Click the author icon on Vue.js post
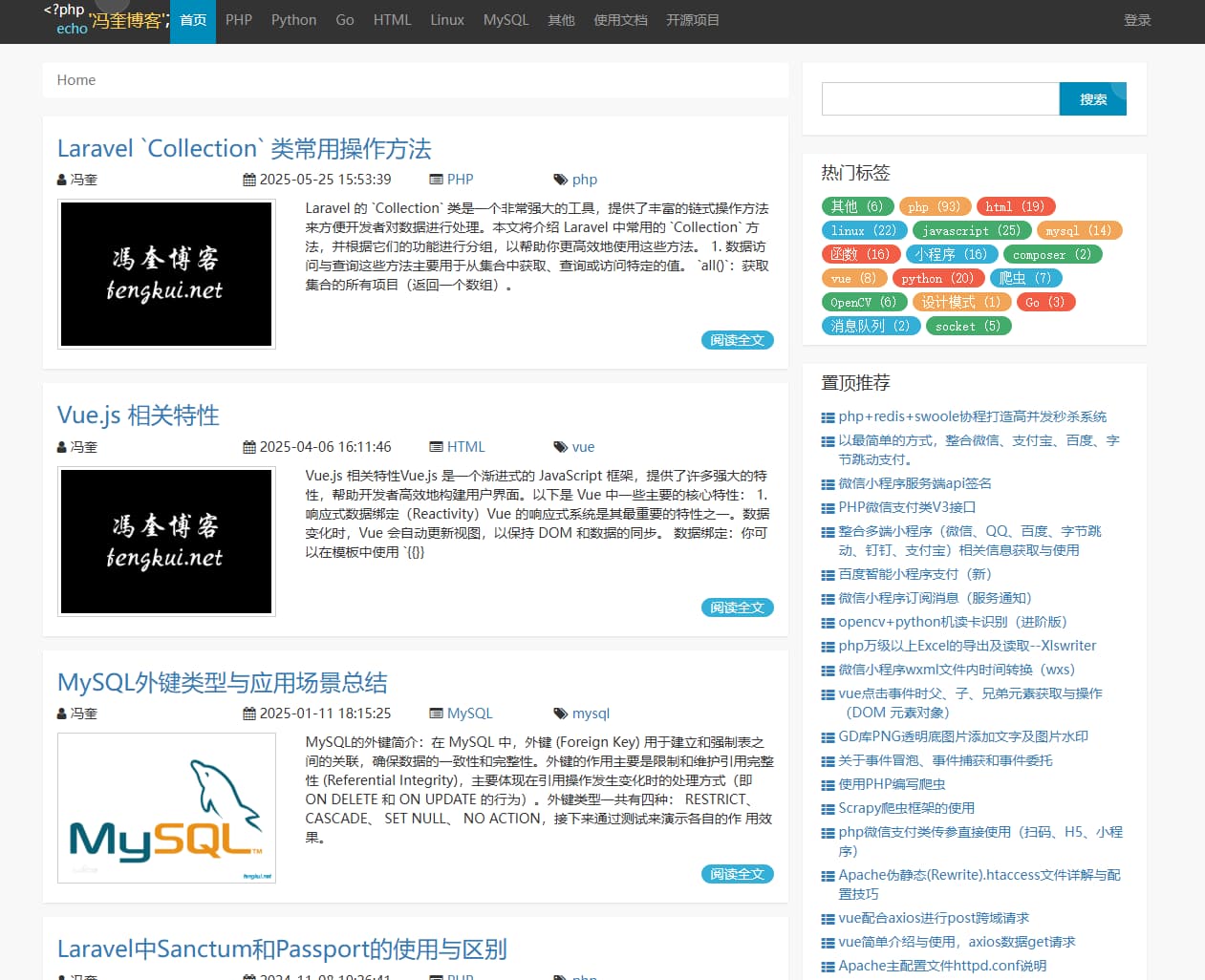This screenshot has width=1205, height=980. tap(62, 447)
